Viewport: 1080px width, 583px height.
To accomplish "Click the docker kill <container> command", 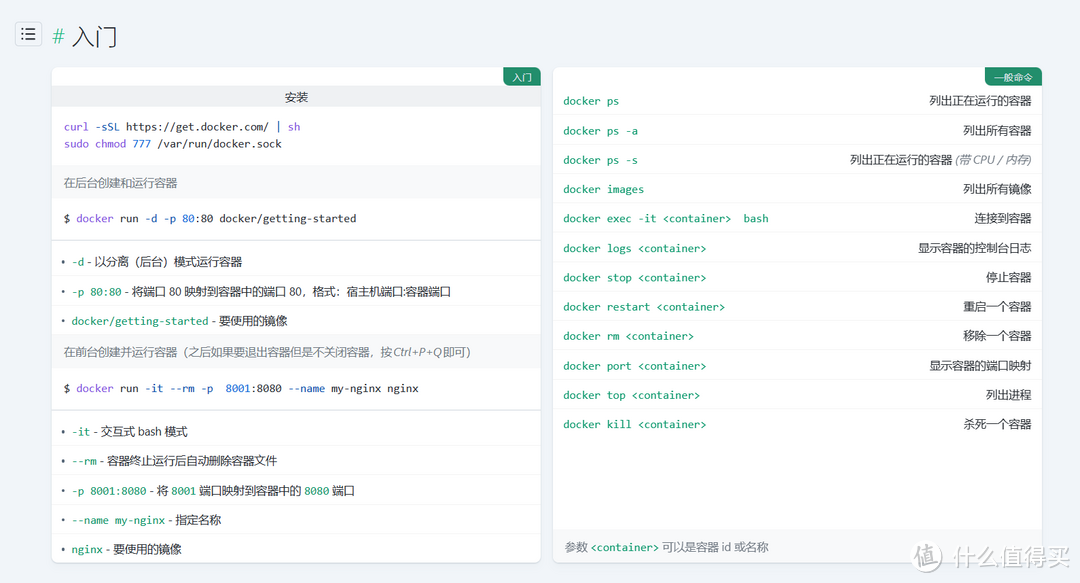I will tap(634, 425).
